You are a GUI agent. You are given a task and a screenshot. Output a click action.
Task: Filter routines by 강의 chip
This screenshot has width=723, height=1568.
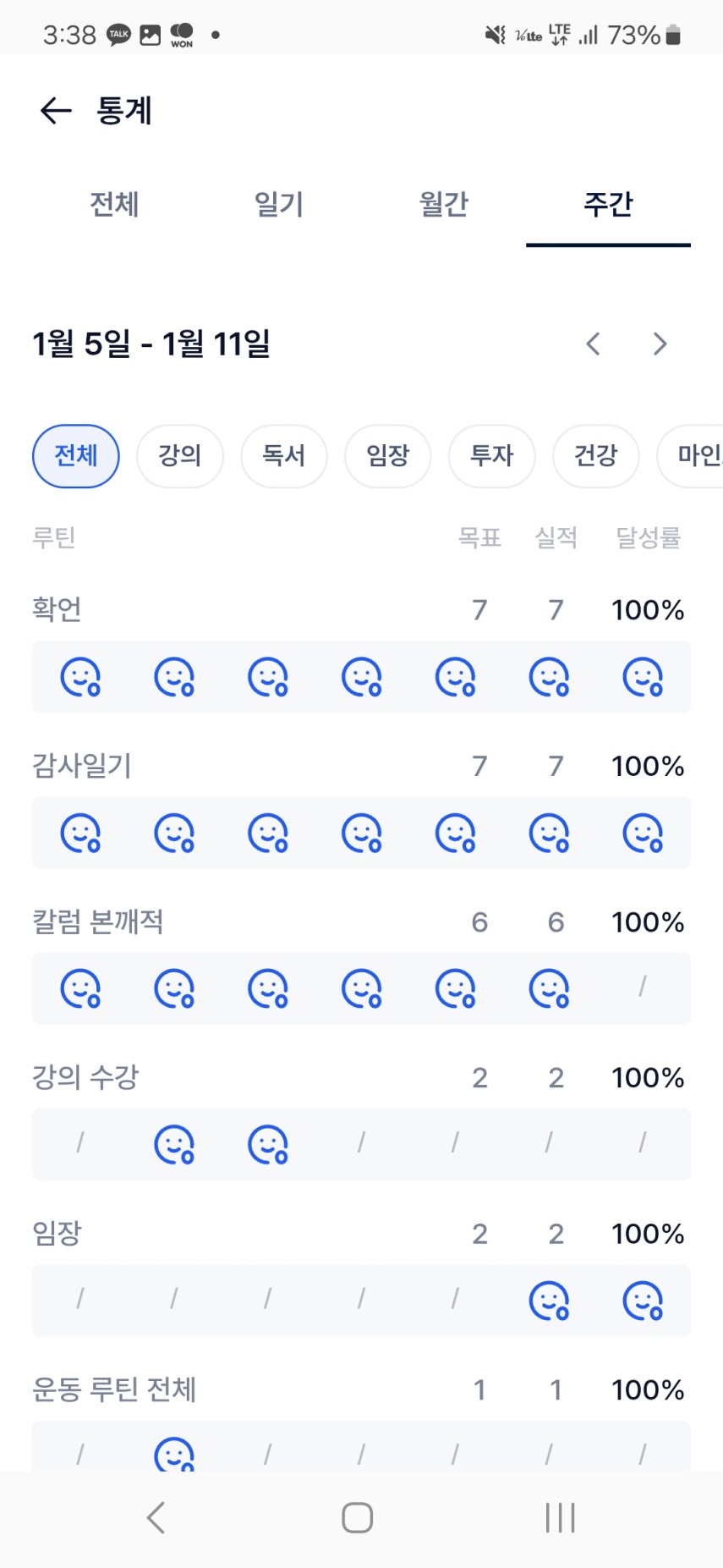pyautogui.click(x=180, y=456)
